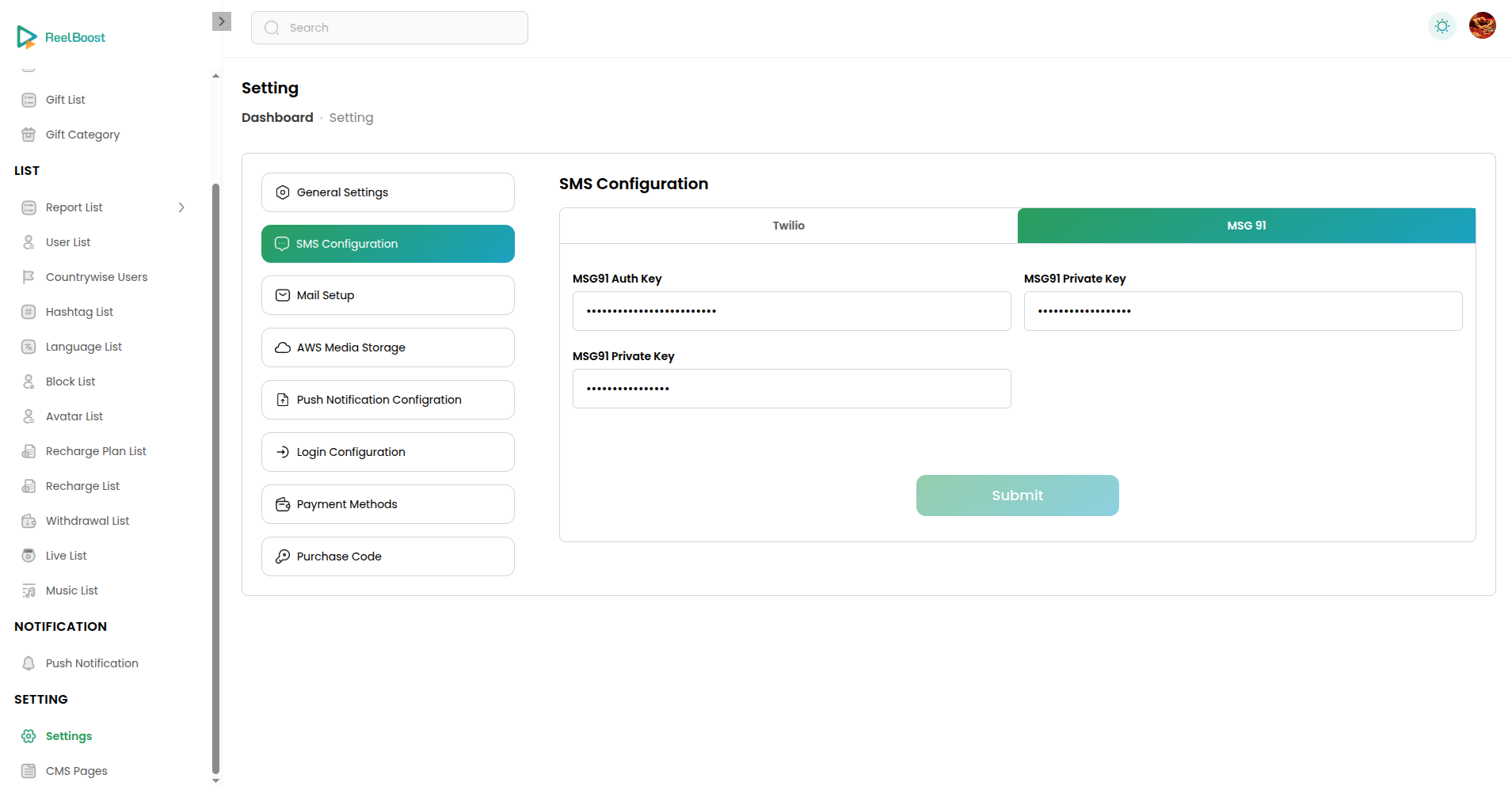The image size is (1512, 786).
Task: Click the top Search input box
Action: (x=390, y=28)
